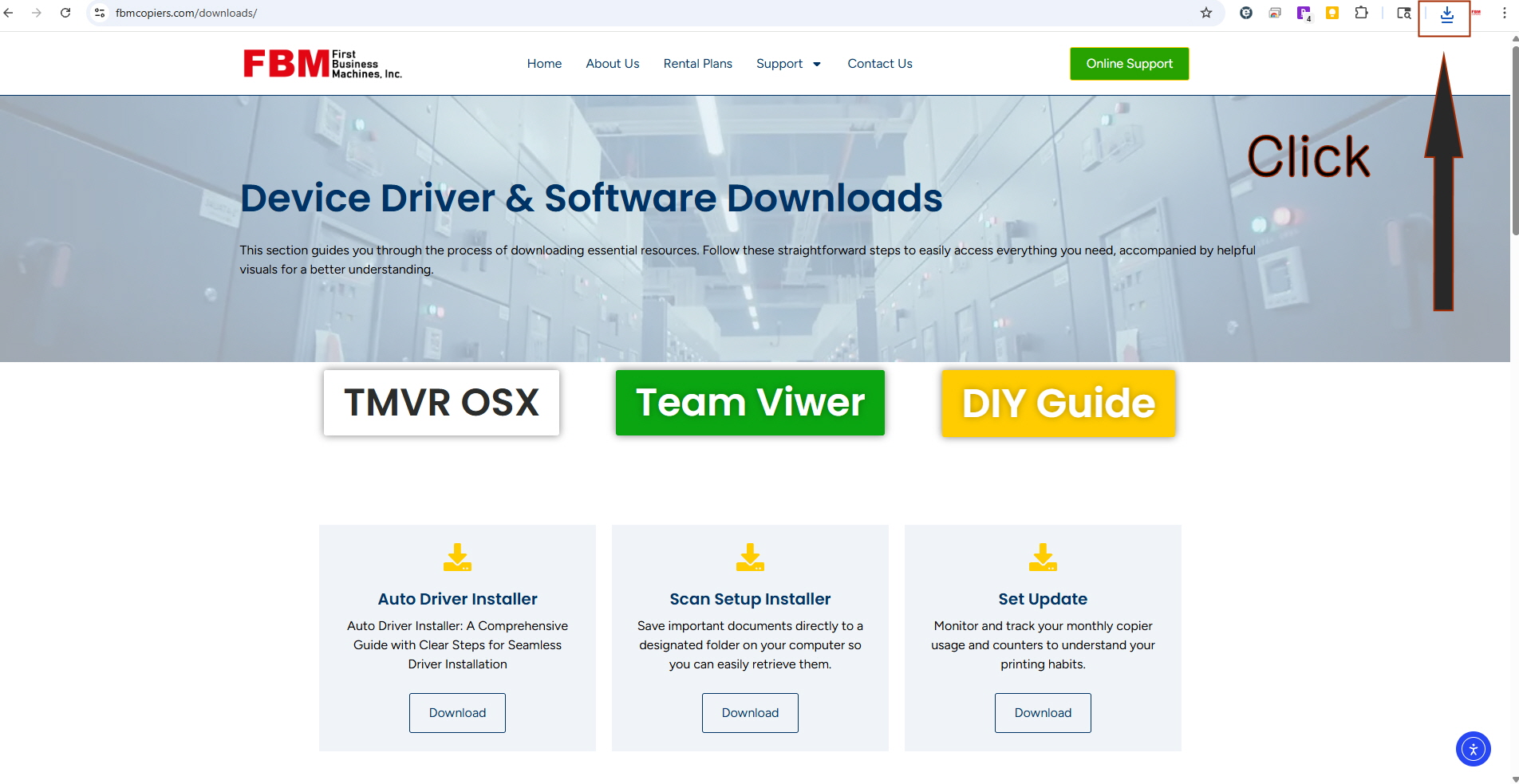Bookmark this page with the star icon
The image size is (1519, 784).
(1206, 13)
